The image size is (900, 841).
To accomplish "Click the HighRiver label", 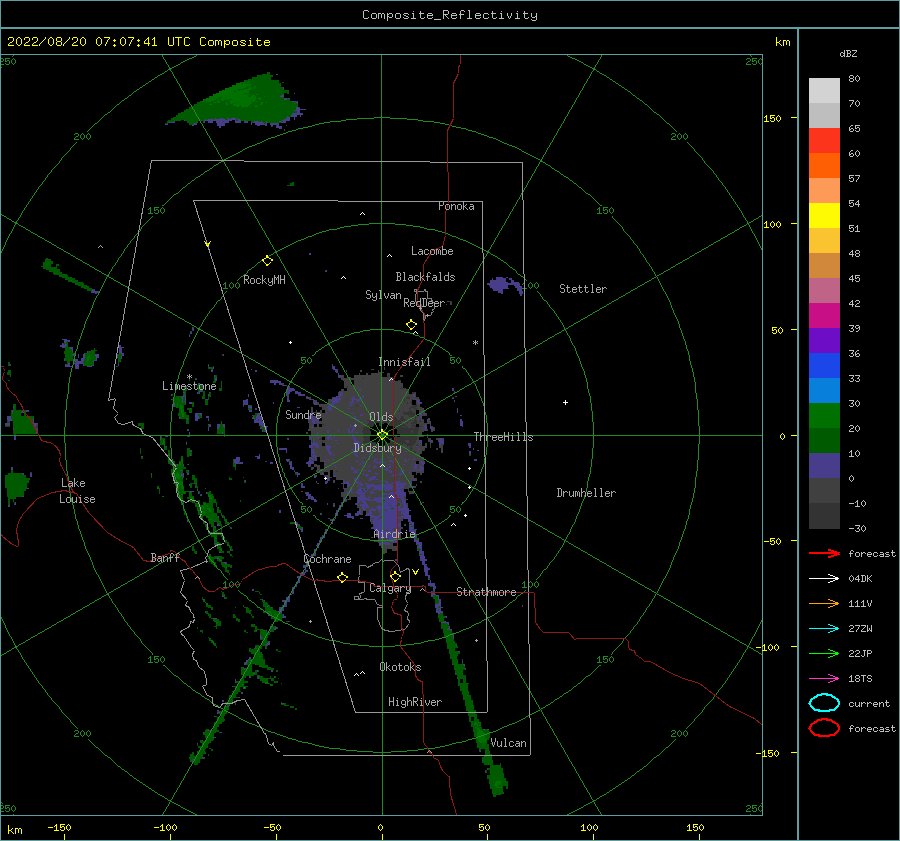I will coord(415,702).
